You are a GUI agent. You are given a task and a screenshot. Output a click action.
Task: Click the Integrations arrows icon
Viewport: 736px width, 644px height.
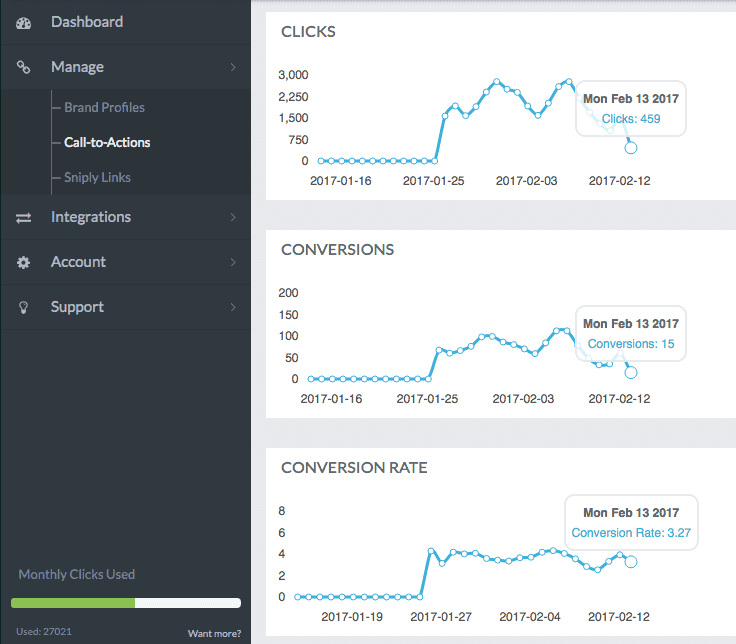(x=24, y=217)
